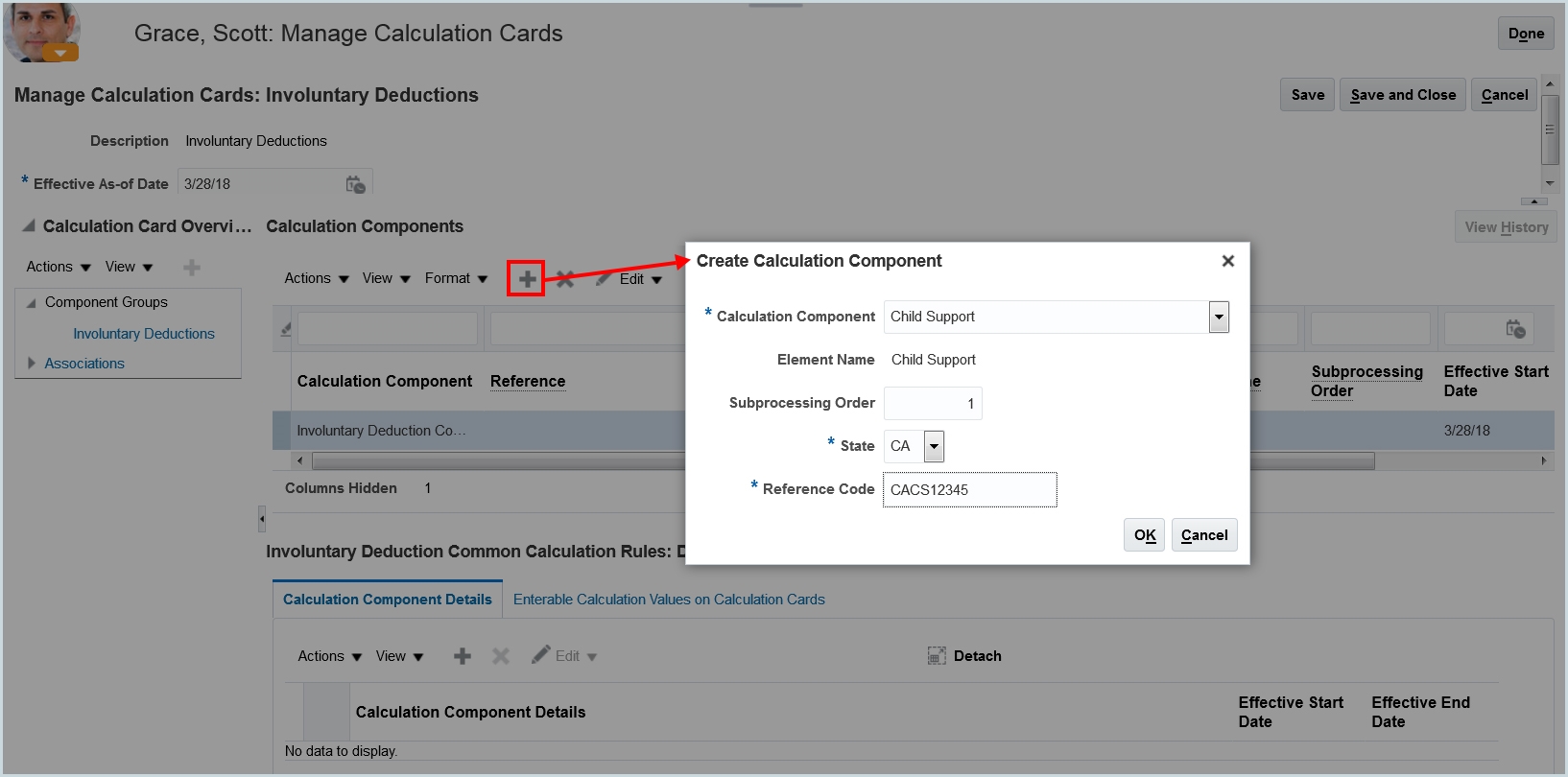Screen dimensions: 1568x777
Task: Click the query-by-example filter icon in table
Action: click(x=285, y=330)
